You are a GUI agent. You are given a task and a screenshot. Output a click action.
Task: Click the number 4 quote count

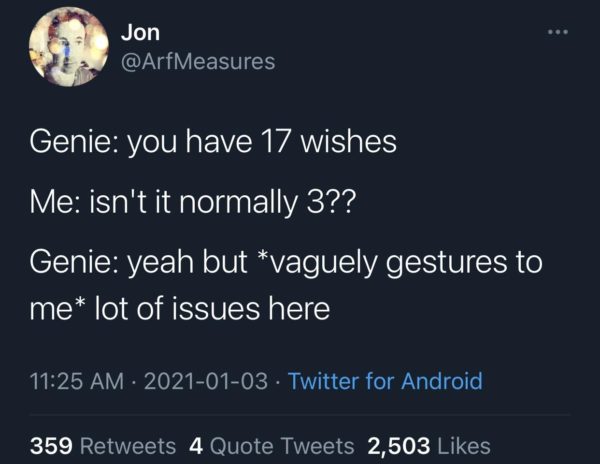(x=194, y=444)
